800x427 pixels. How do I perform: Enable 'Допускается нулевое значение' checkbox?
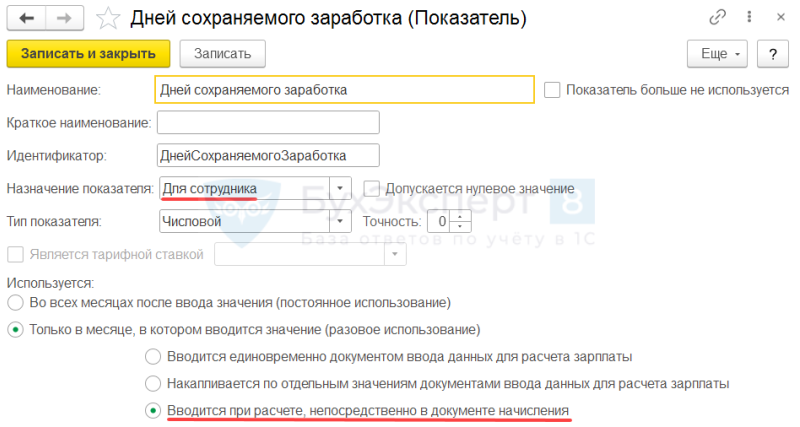[371, 189]
